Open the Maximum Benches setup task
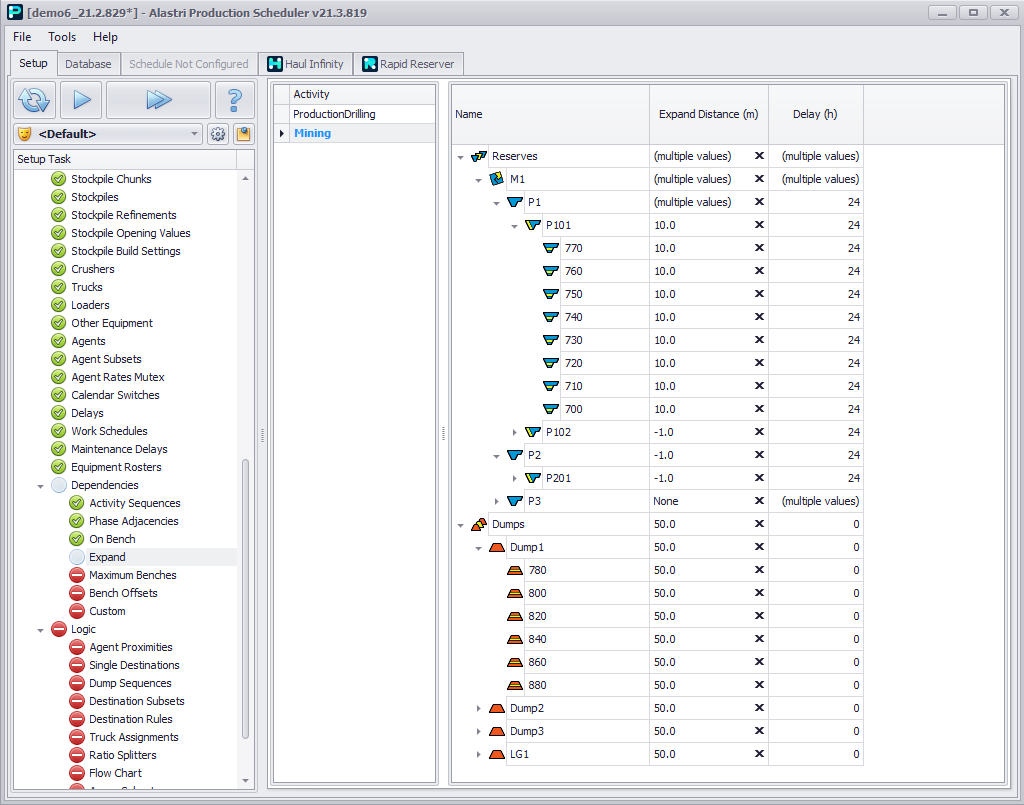The height and width of the screenshot is (805, 1024). pyautogui.click(x=132, y=575)
